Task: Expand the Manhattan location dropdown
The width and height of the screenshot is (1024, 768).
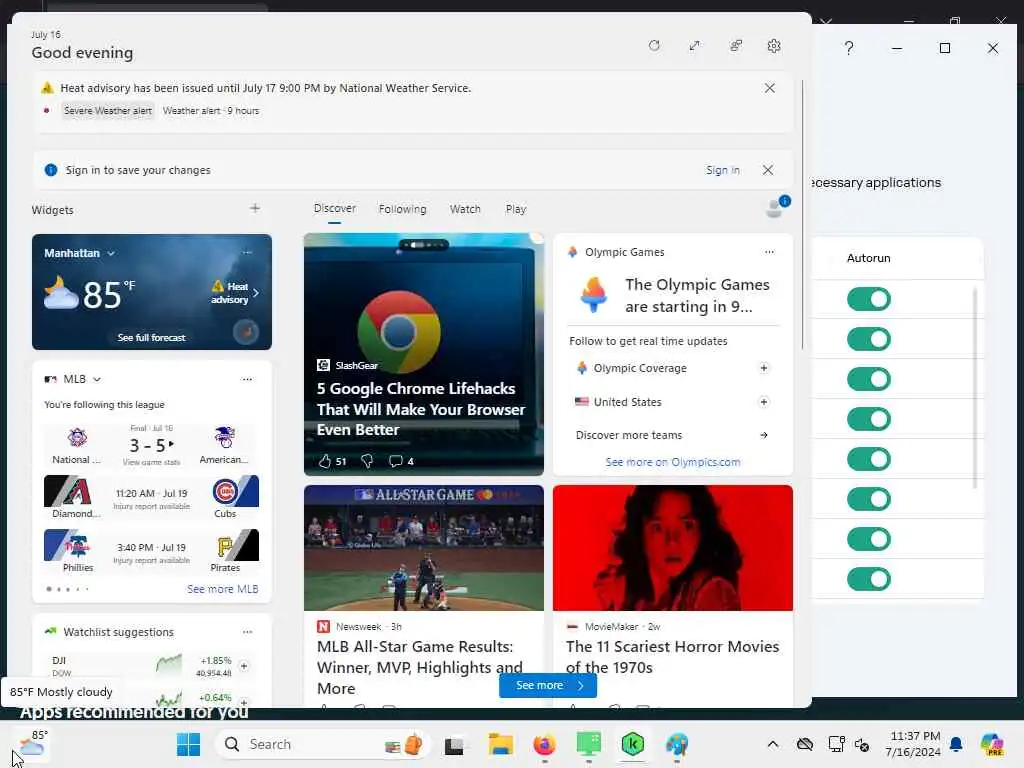Action: [111, 253]
